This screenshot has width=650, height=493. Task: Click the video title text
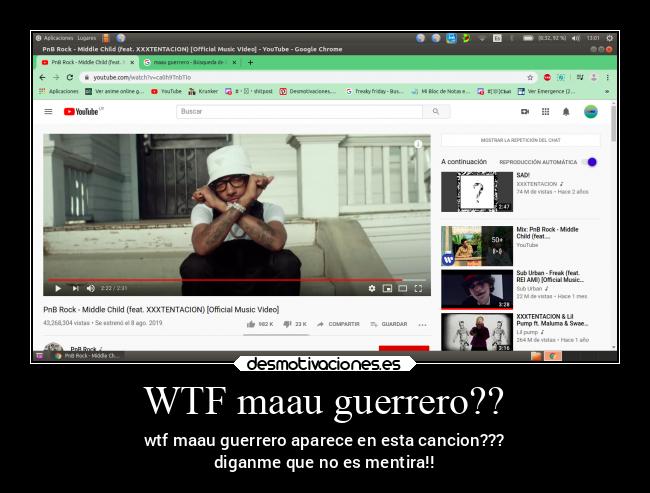[161, 309]
